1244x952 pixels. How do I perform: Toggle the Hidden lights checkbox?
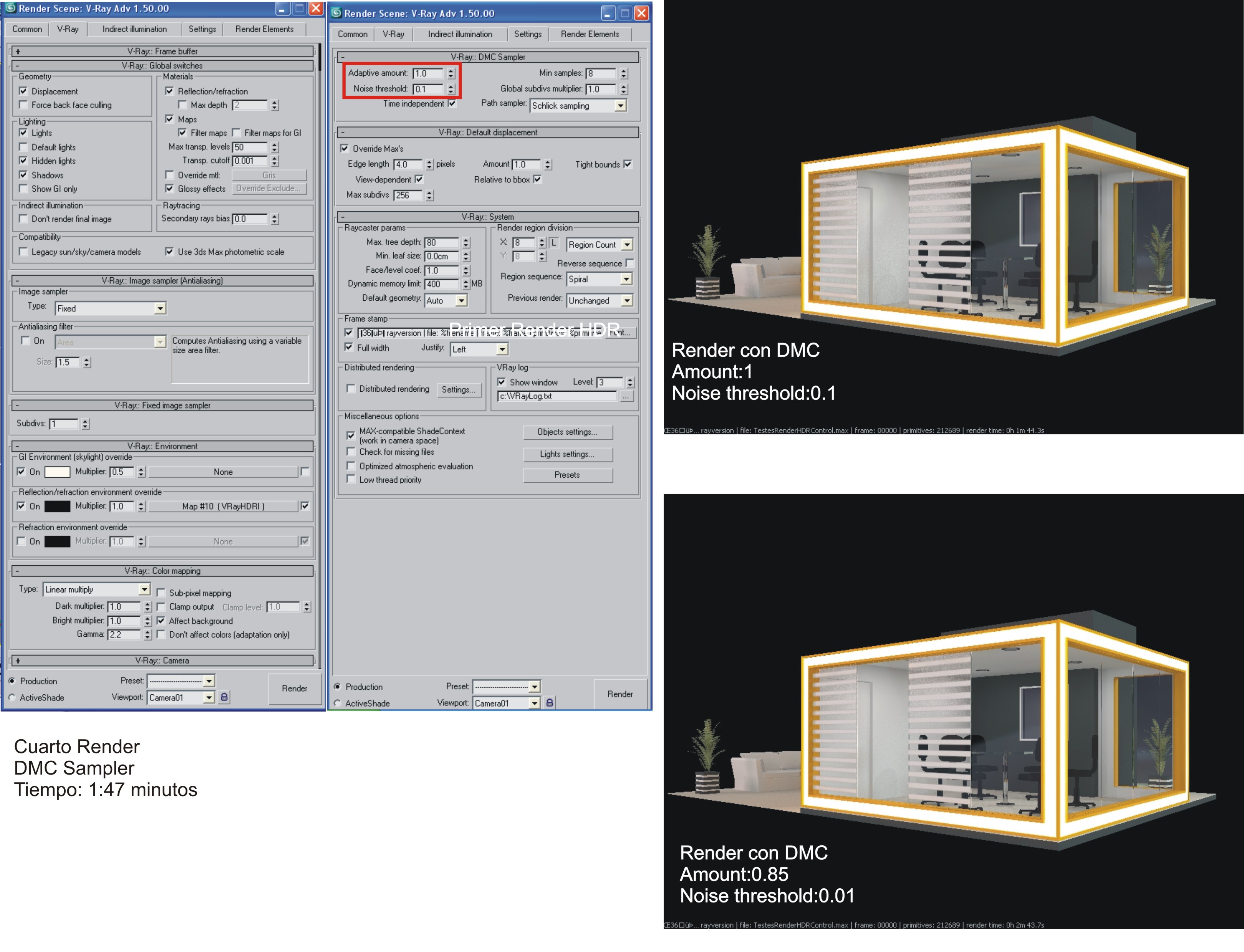23,161
